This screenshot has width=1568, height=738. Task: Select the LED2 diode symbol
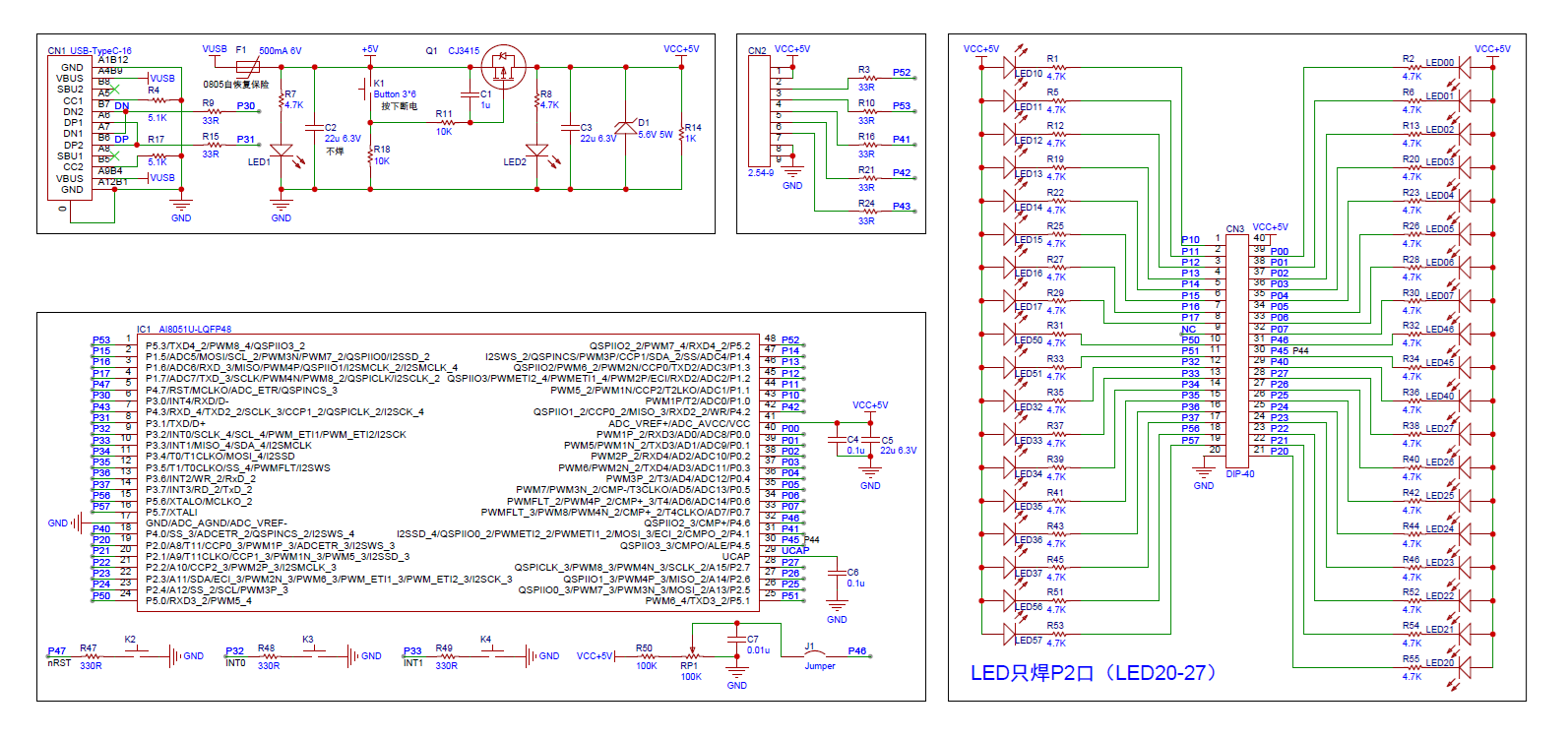tap(536, 153)
